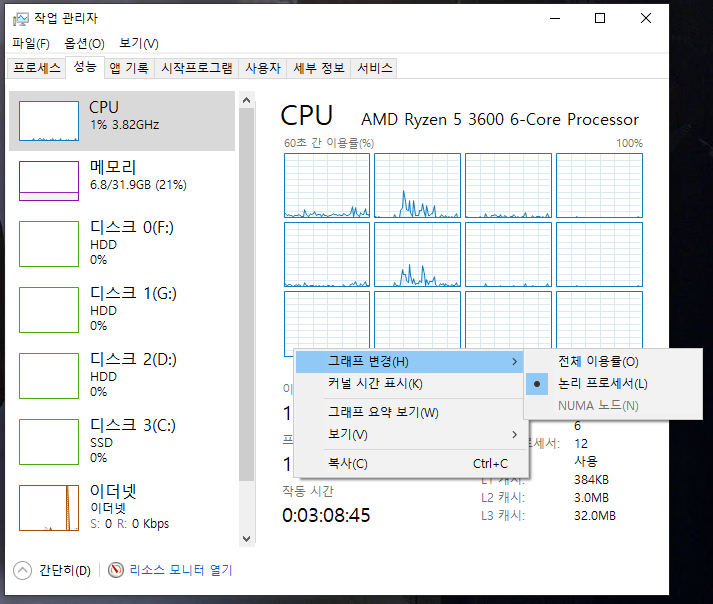Image resolution: width=713 pixels, height=604 pixels.
Task: Click the uptime value 0:03:08:45
Action: pyautogui.click(x=326, y=515)
